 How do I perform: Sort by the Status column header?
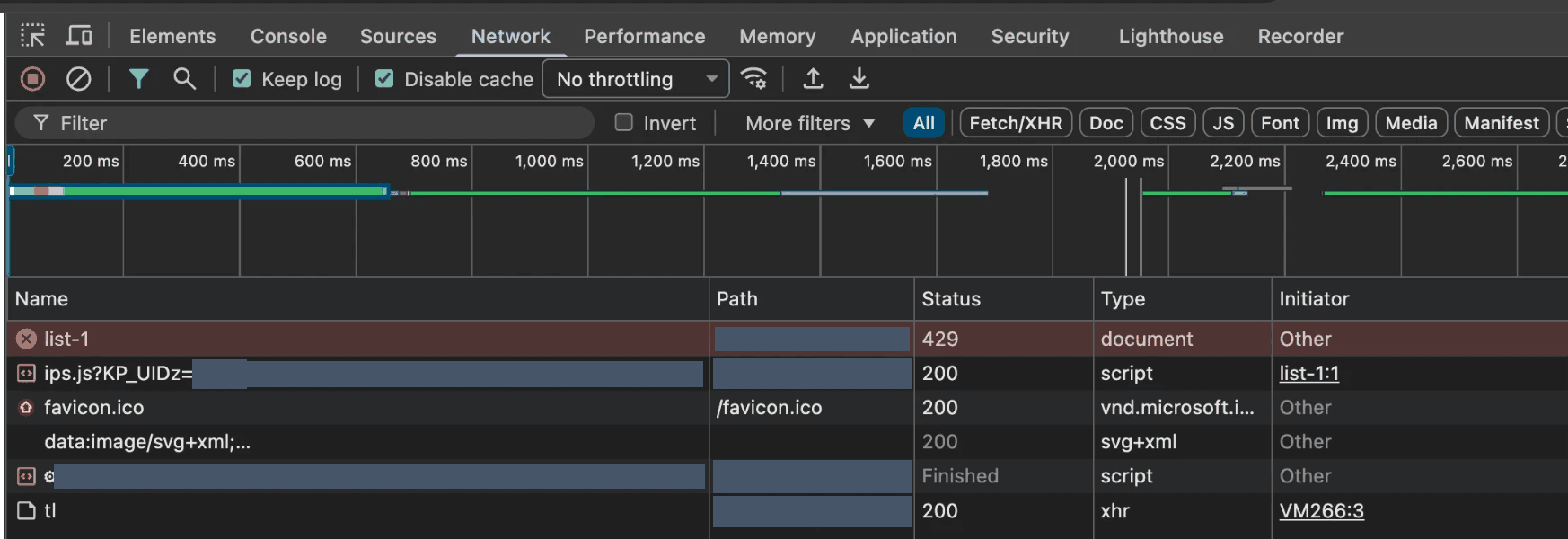1004,299
